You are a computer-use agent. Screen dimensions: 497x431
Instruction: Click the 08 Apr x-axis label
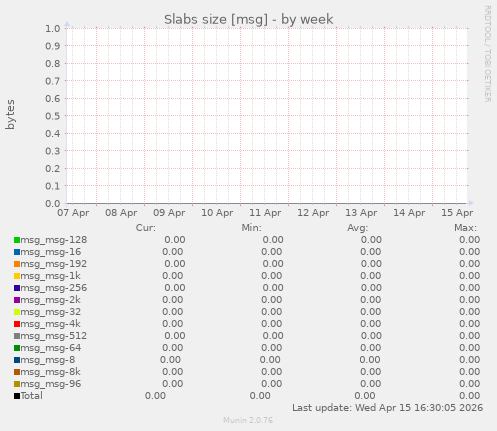[x=121, y=213]
